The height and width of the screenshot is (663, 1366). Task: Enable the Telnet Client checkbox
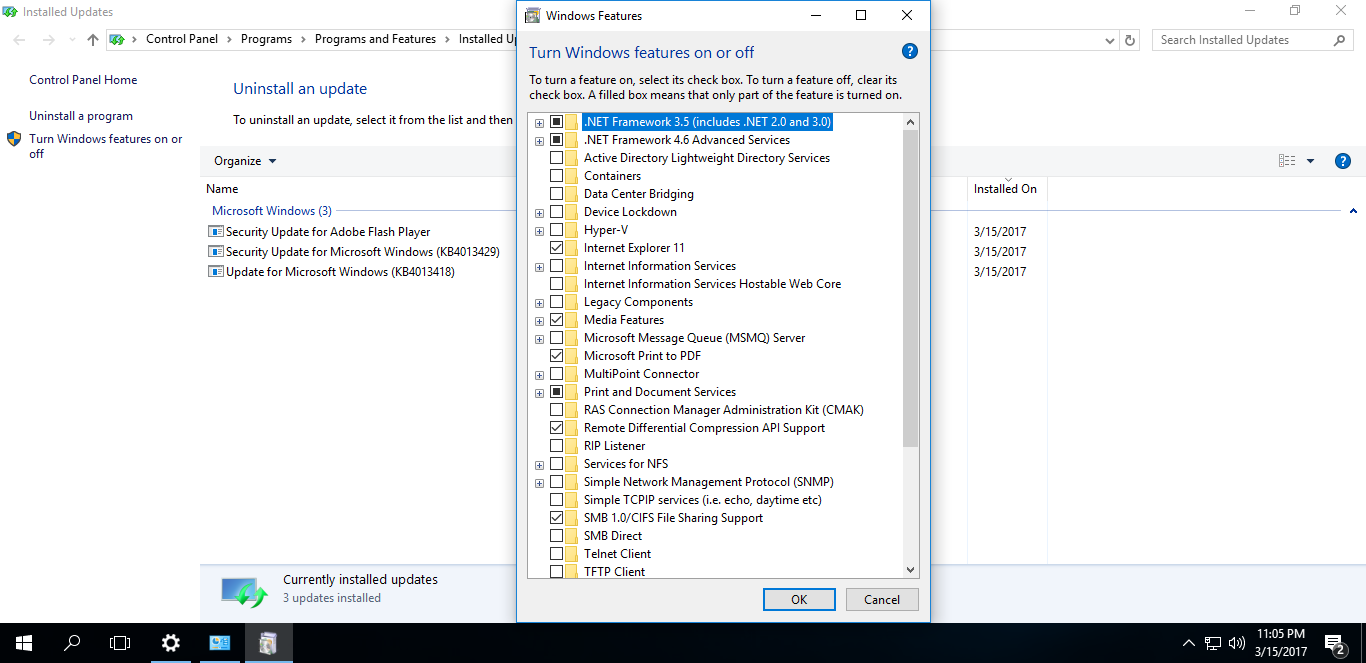(x=556, y=554)
